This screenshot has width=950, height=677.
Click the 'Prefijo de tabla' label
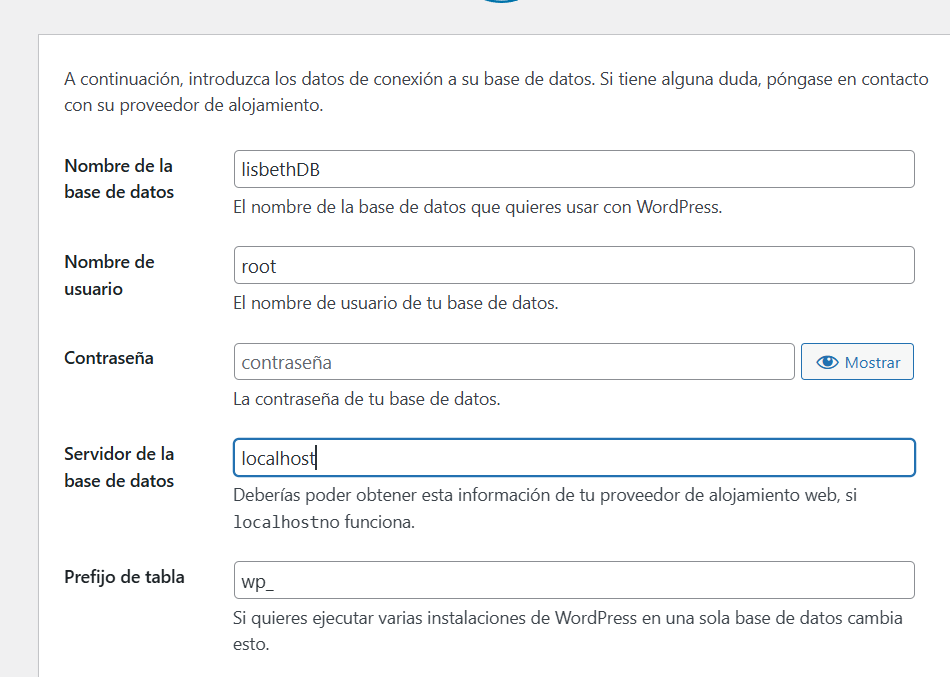click(x=124, y=577)
